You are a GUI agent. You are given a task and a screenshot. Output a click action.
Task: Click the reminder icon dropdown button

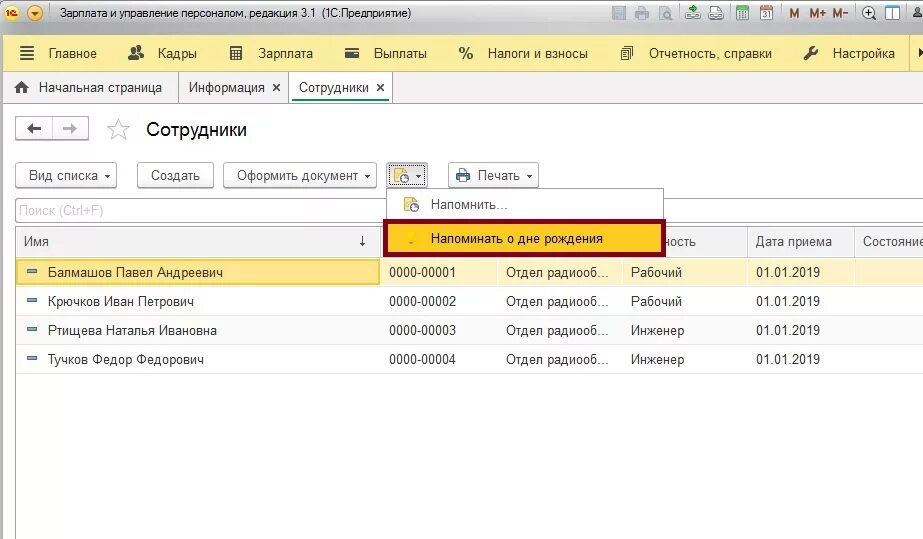(407, 175)
